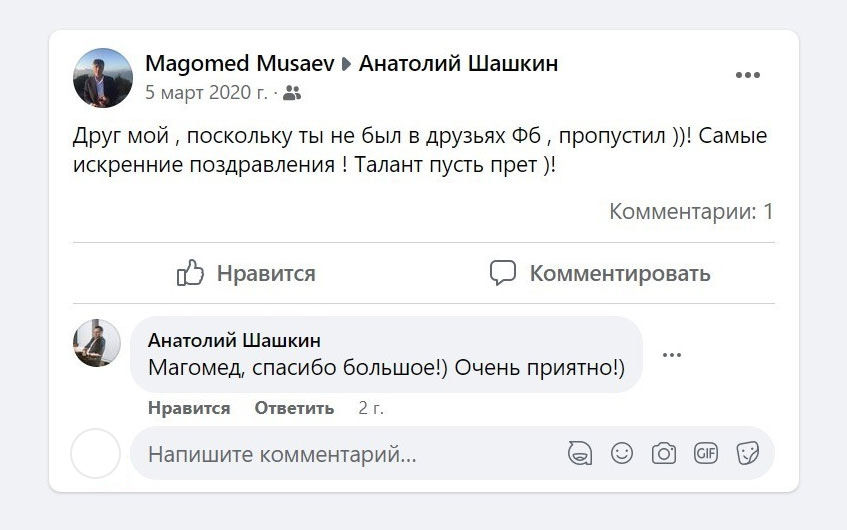Click the thumbs-up like icon
This screenshot has height=530, width=847.
190,273
